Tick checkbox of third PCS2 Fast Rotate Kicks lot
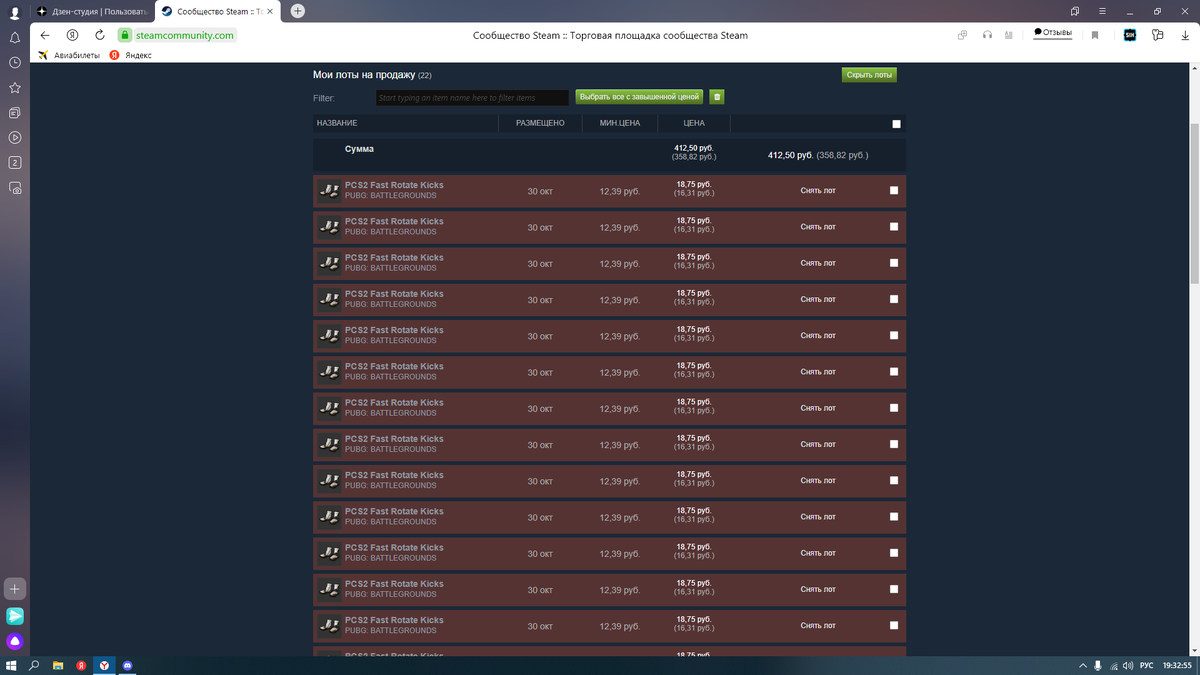The width and height of the screenshot is (1200, 675). coord(894,263)
